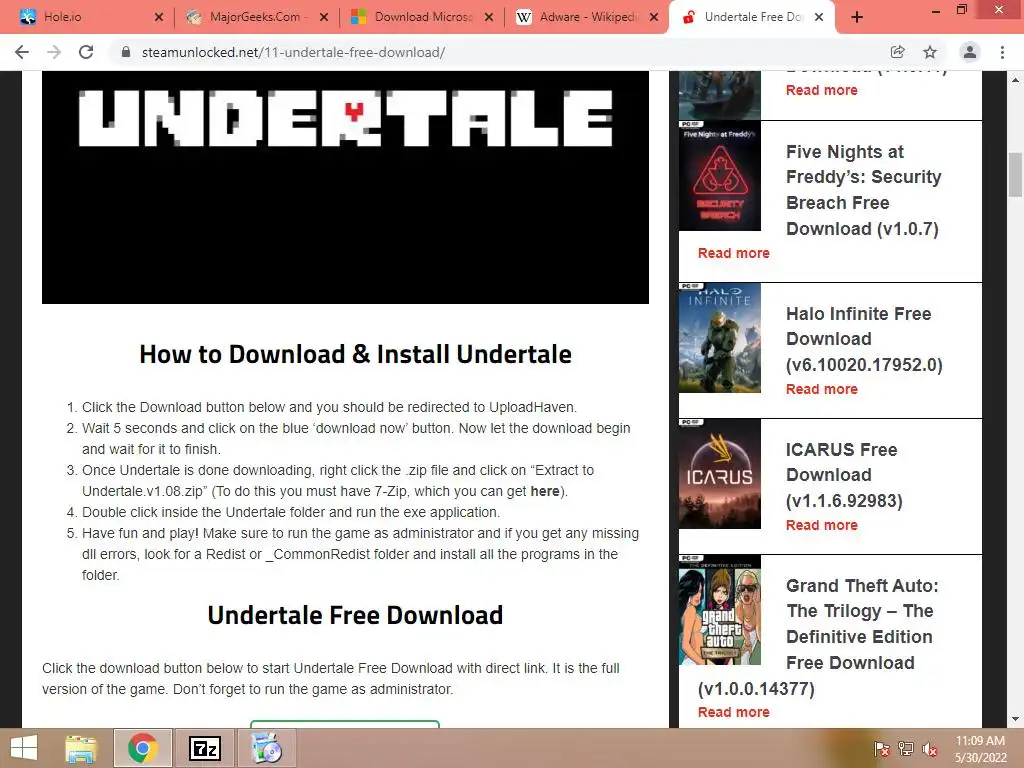Image resolution: width=1024 pixels, height=768 pixels.
Task: Click Read more under ICARUS
Action: click(x=822, y=525)
